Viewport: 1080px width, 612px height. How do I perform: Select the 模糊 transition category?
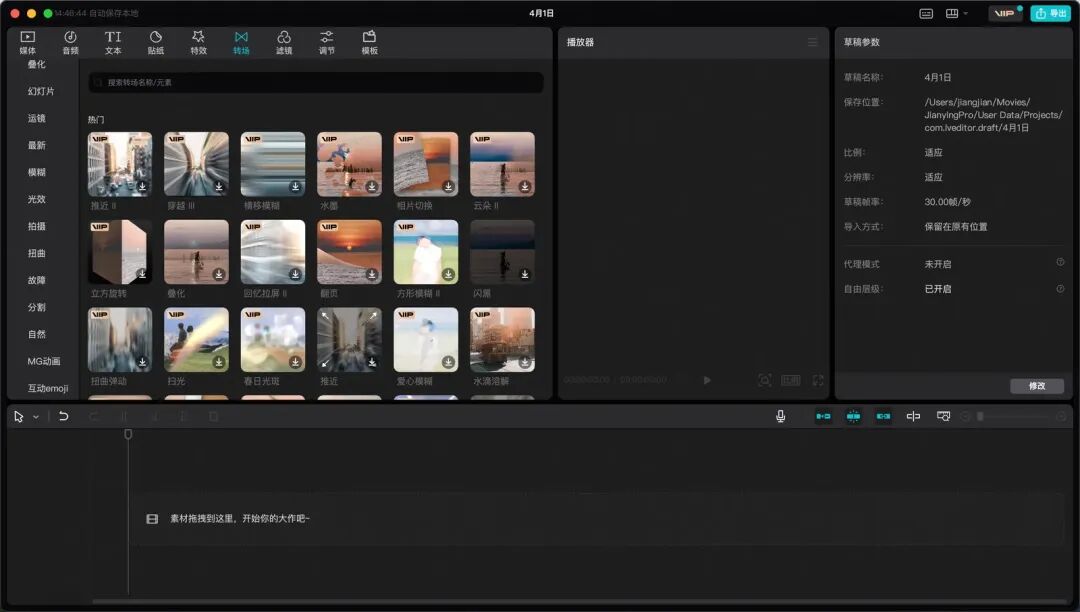[x=37, y=172]
